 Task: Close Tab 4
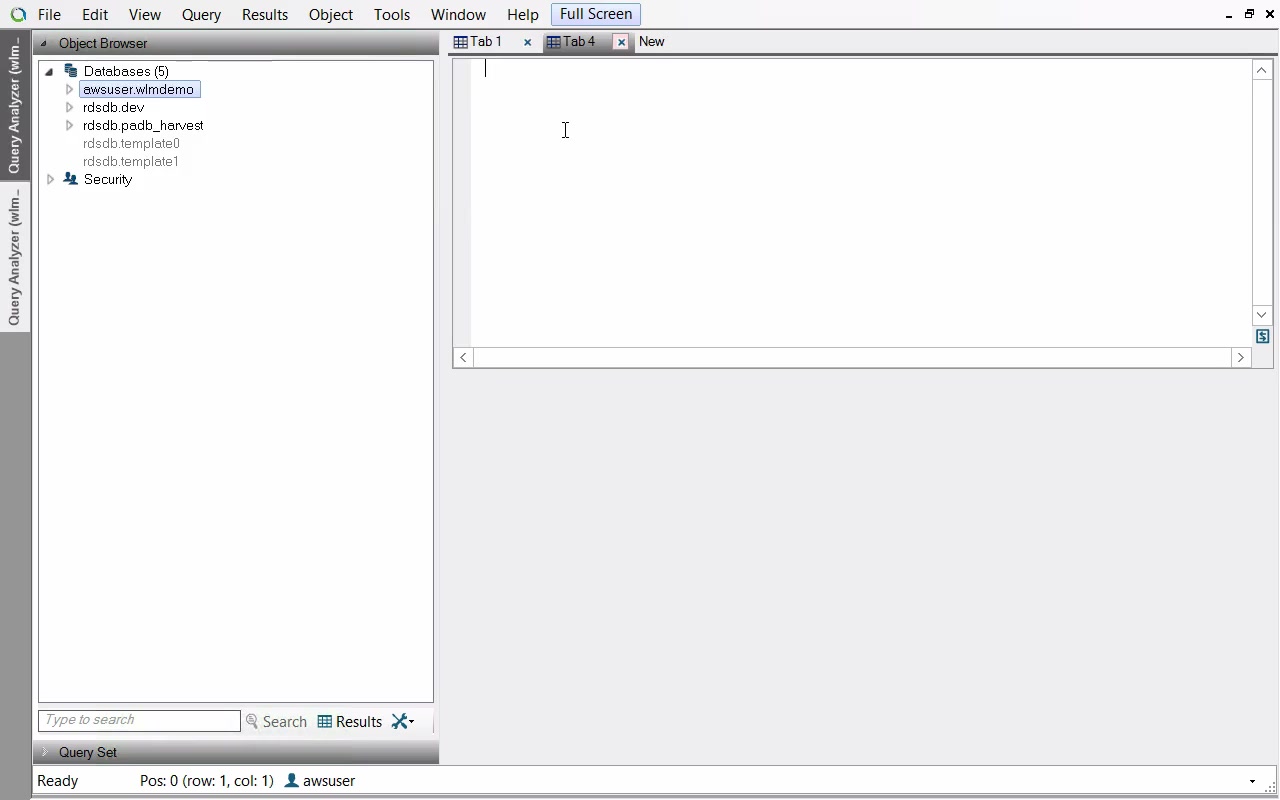pyautogui.click(x=621, y=42)
